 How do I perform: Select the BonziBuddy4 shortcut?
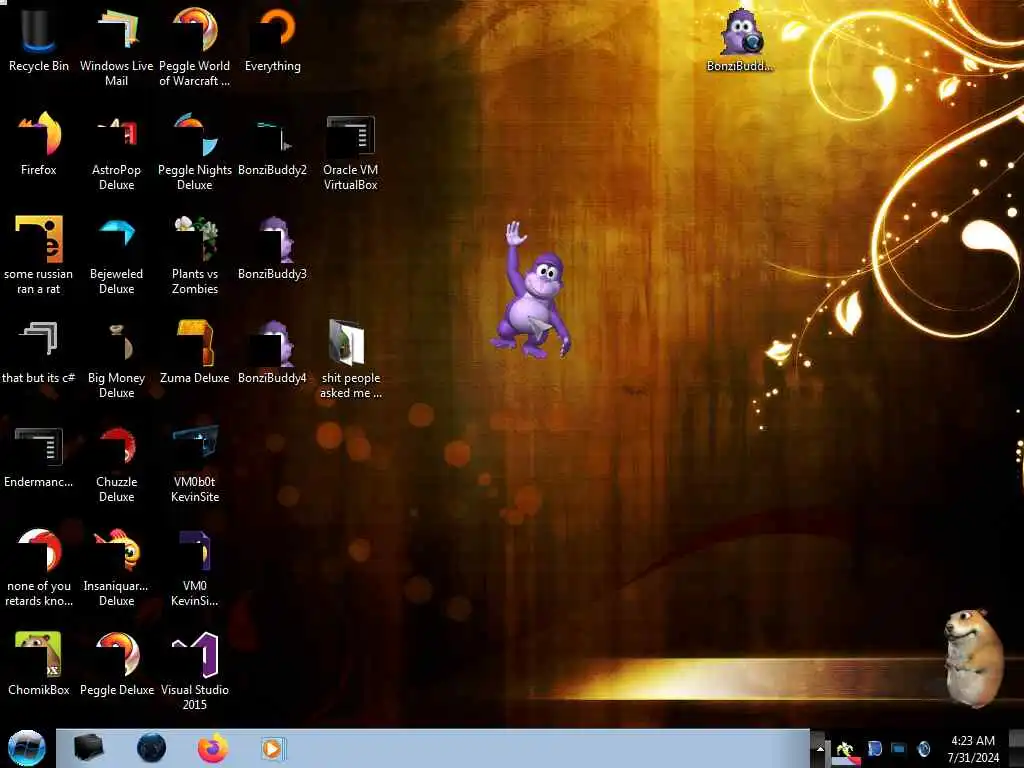[x=272, y=351]
